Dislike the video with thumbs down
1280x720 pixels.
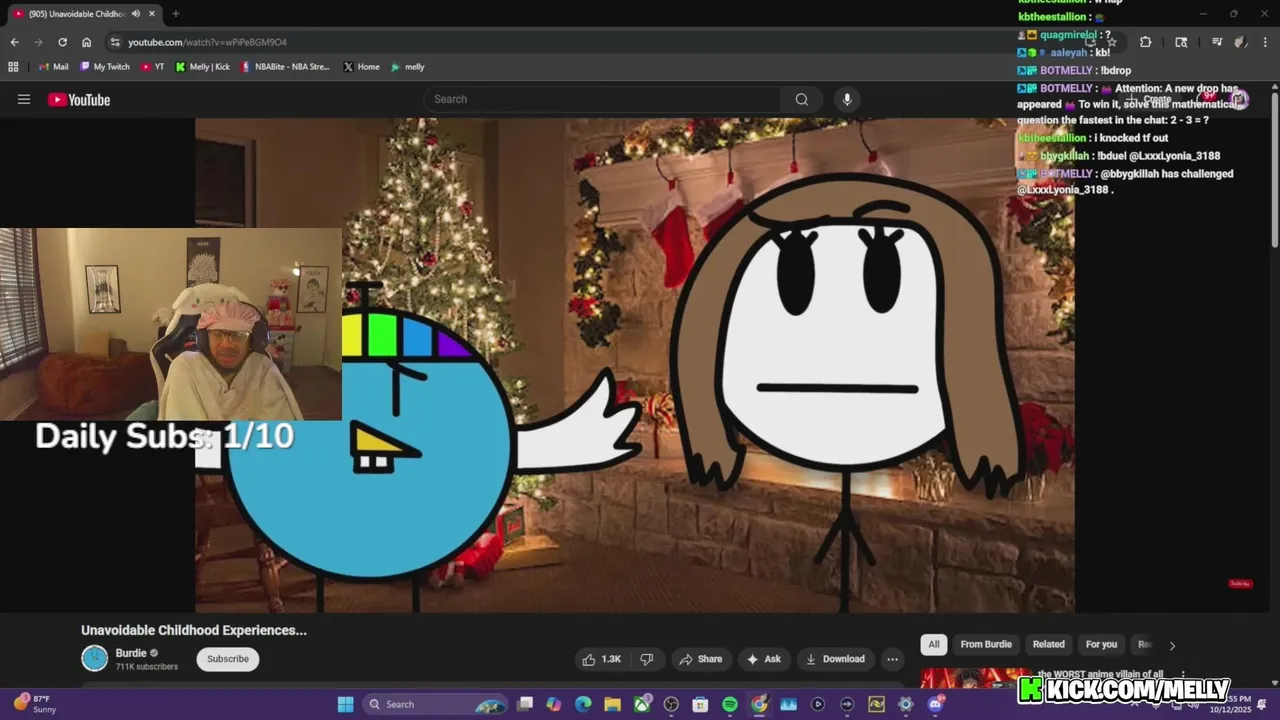coord(647,659)
